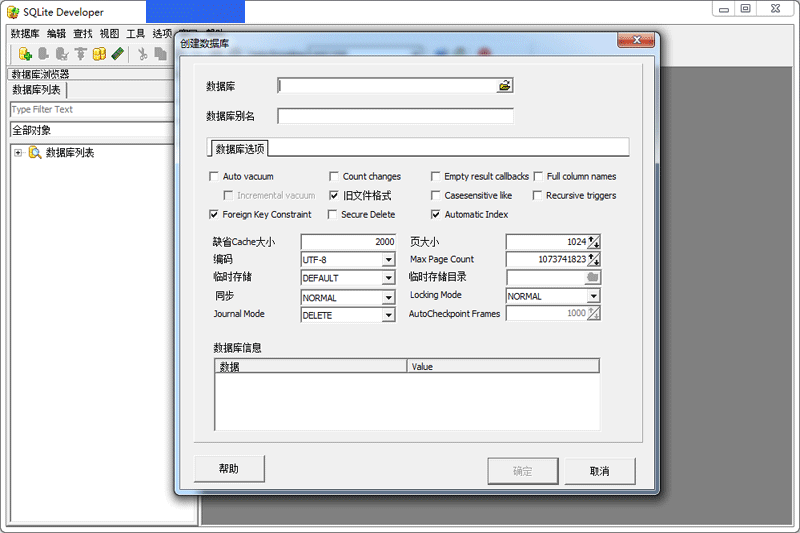Click the spinner icon next to 页大小 value
The width and height of the screenshot is (800, 533).
tap(594, 241)
